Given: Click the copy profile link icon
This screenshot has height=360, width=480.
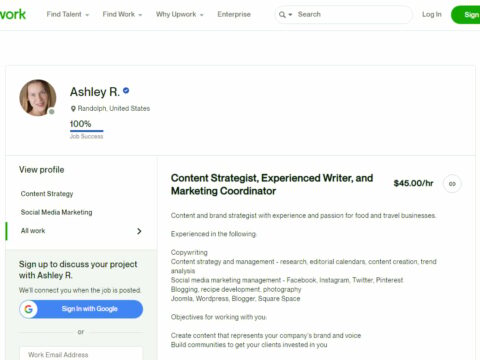Looking at the screenshot, I should 452,184.
